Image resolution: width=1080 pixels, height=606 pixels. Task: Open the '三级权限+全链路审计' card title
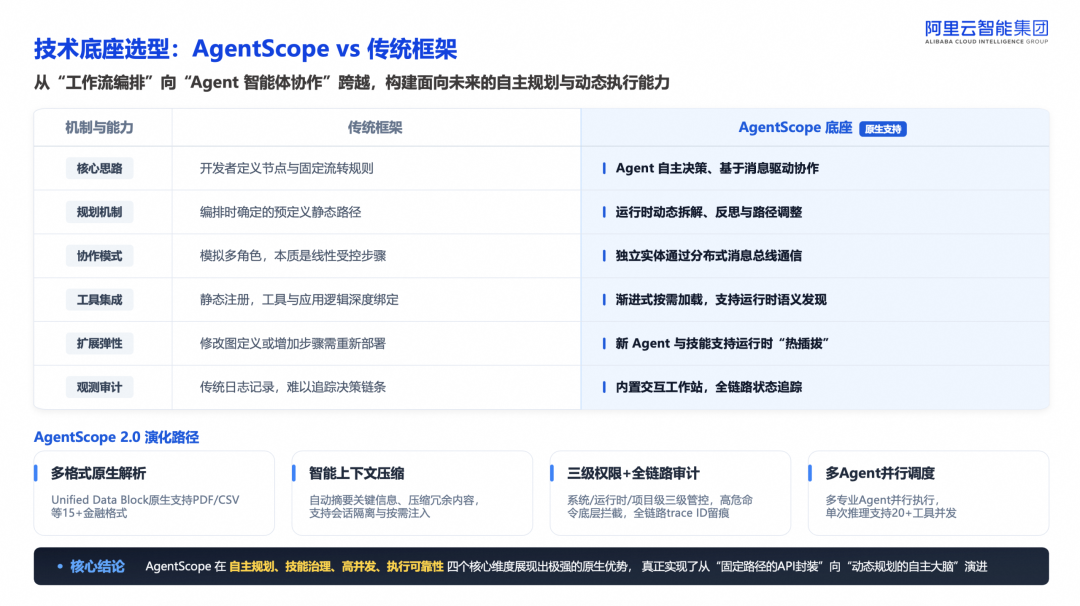pyautogui.click(x=633, y=473)
